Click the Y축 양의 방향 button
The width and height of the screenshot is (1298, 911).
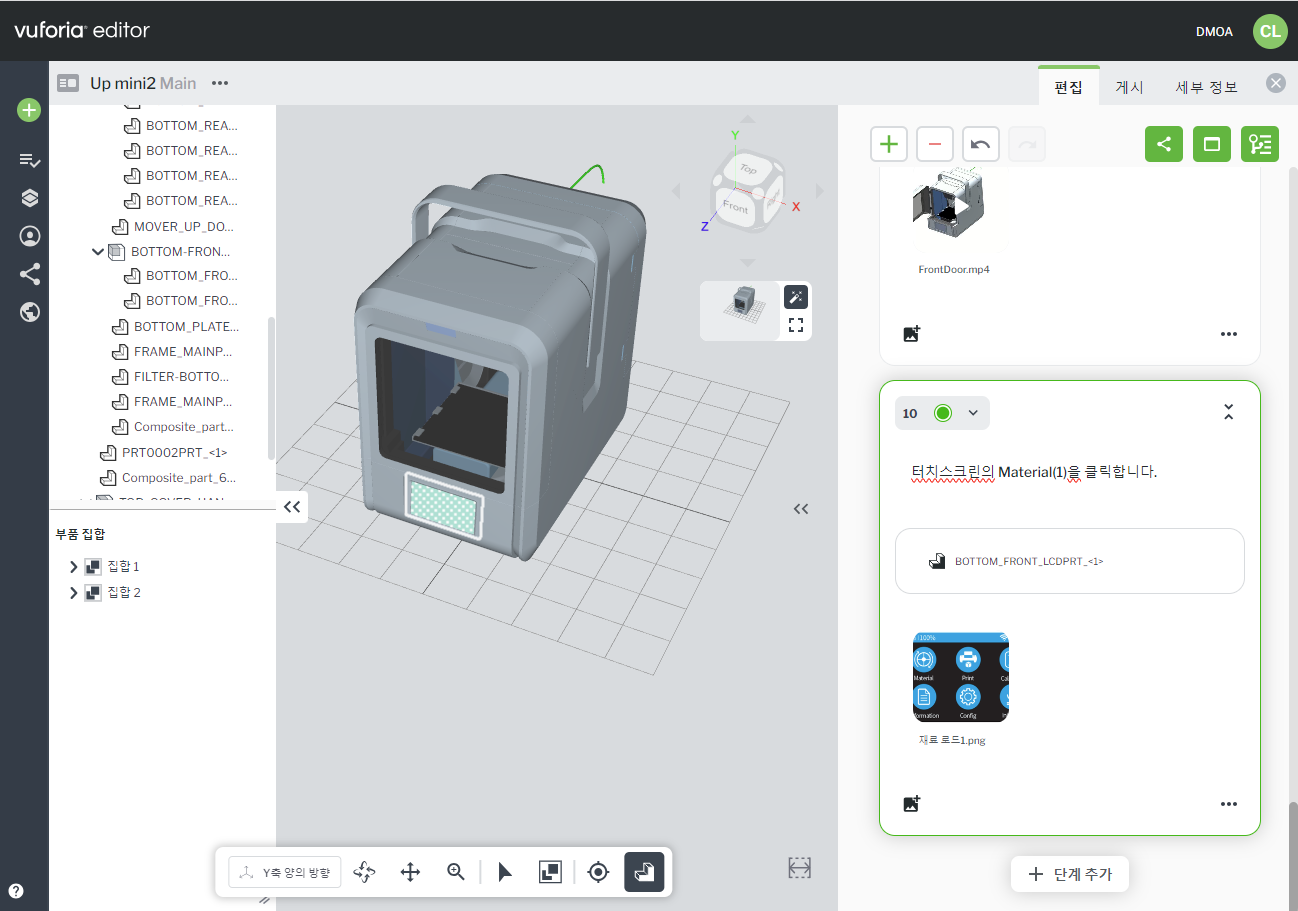coord(285,872)
